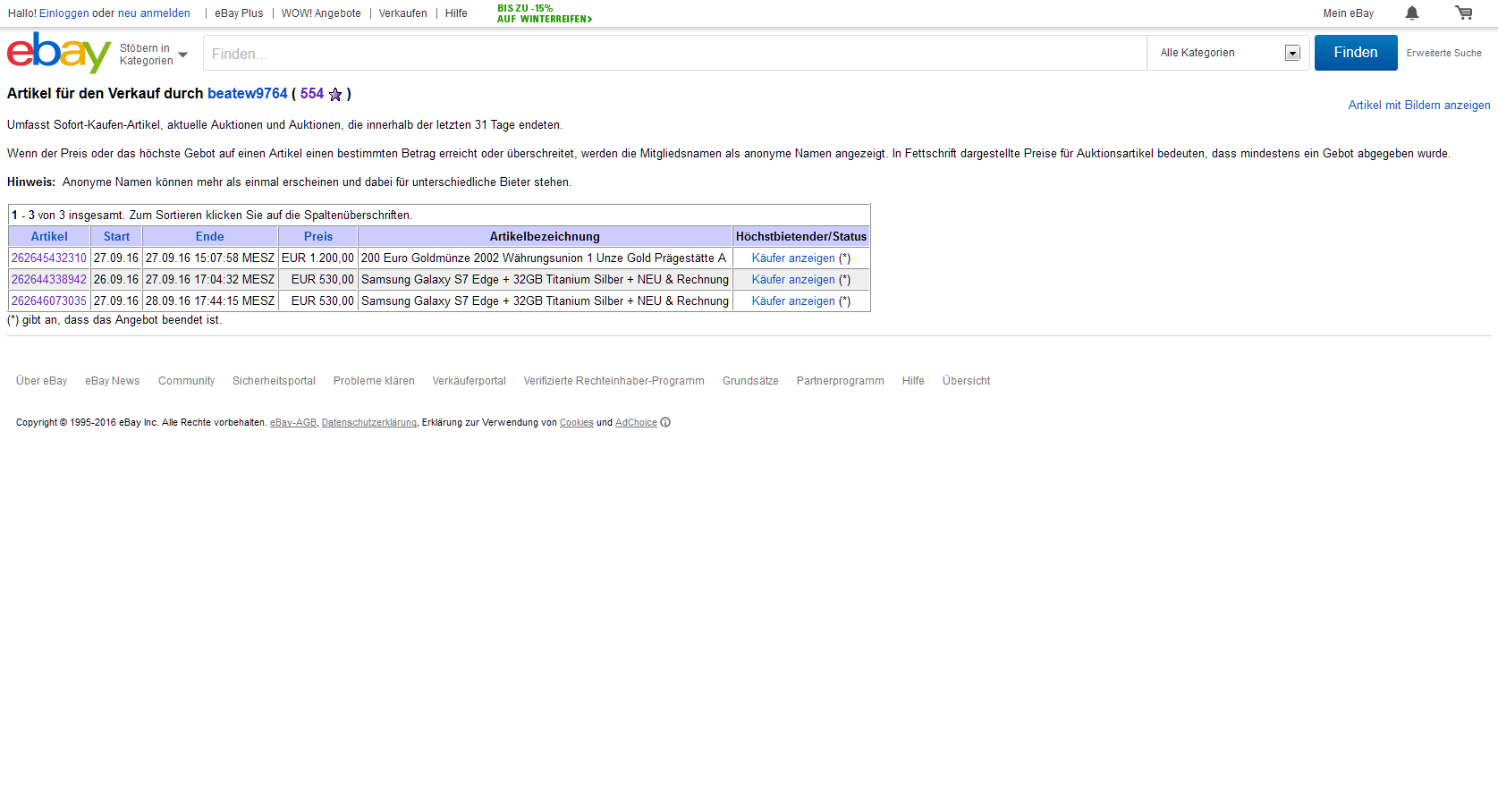
Task: Click end time 27.09.16 17:04:32 MESZ
Action: pos(210,280)
